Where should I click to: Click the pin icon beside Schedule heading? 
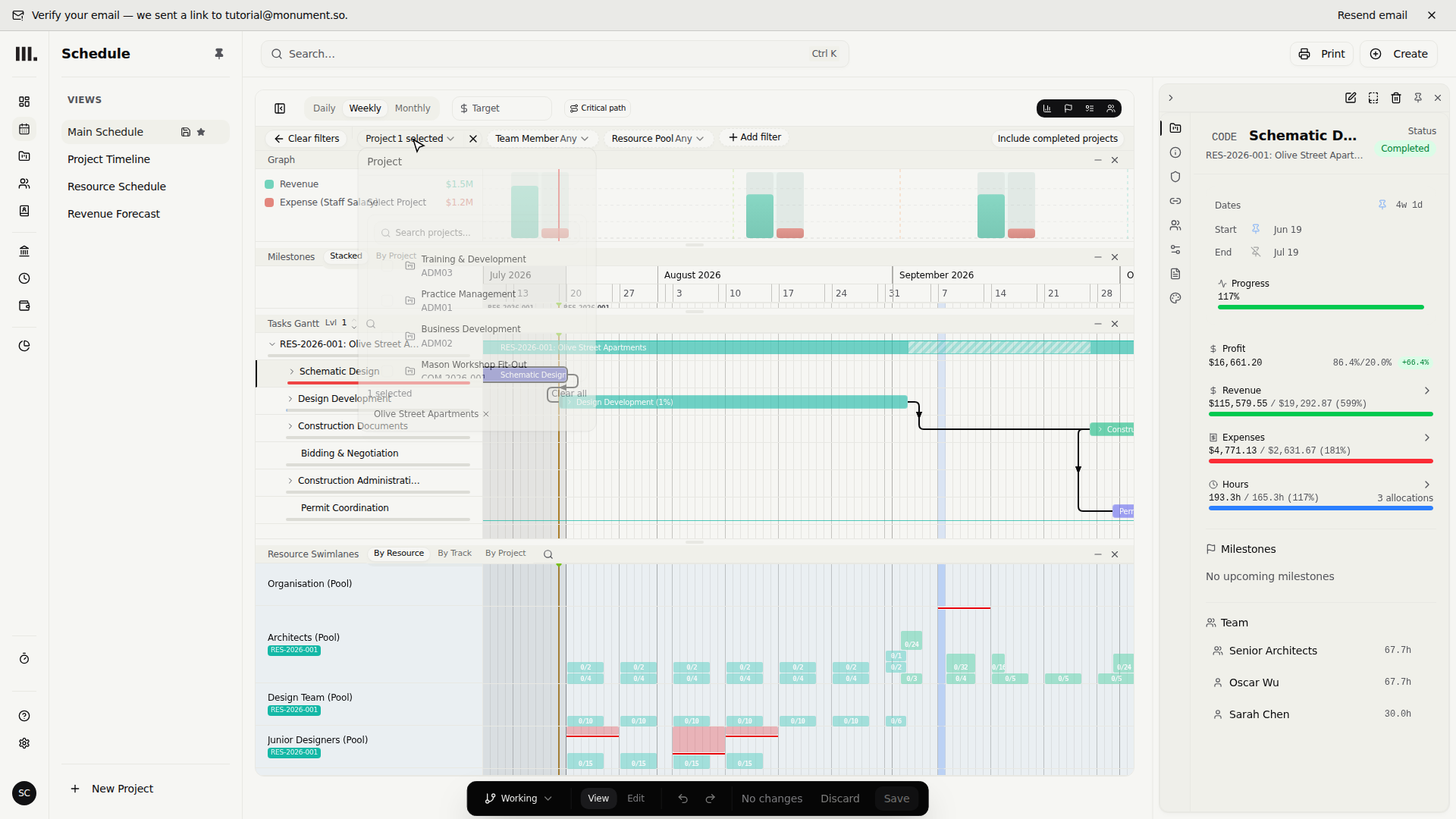pos(219,54)
